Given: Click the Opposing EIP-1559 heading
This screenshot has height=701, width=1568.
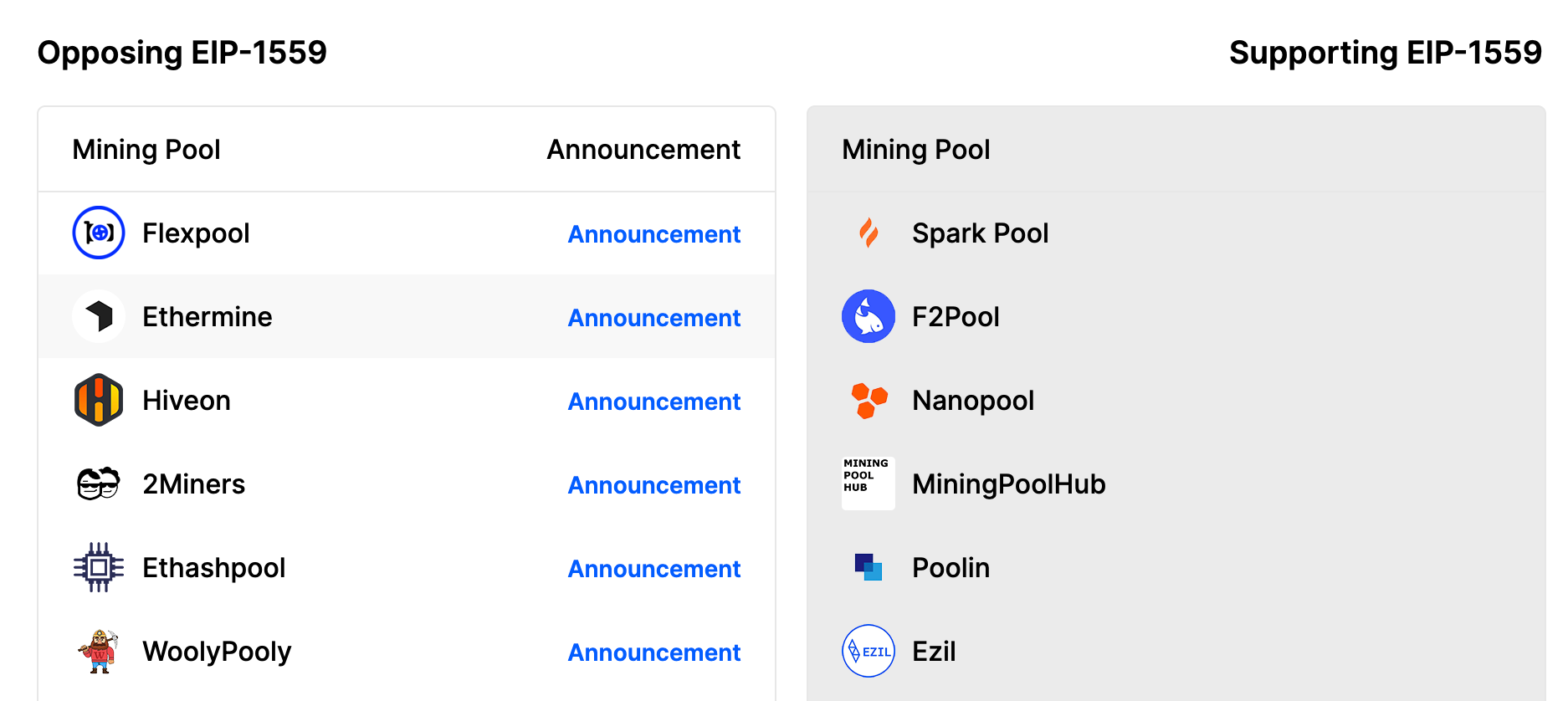Looking at the screenshot, I should [182, 53].
